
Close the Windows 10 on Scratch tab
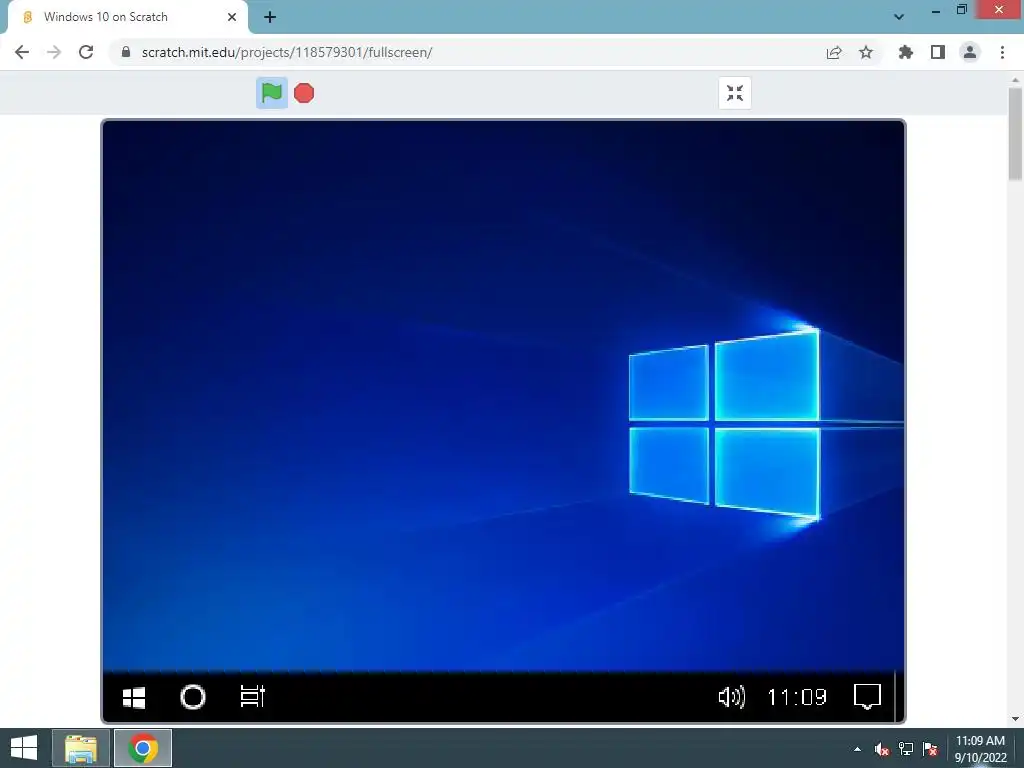232,17
